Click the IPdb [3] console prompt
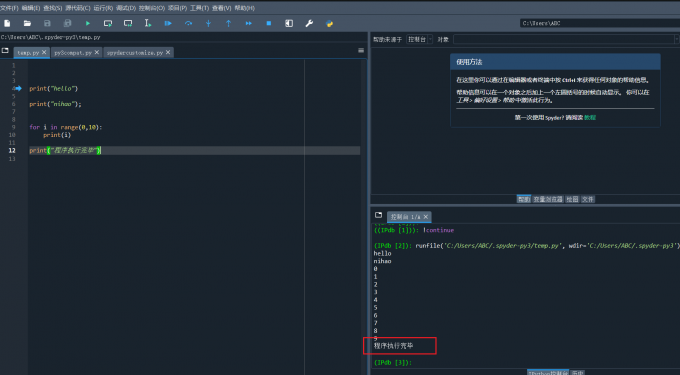This screenshot has width=680, height=375. 392,362
